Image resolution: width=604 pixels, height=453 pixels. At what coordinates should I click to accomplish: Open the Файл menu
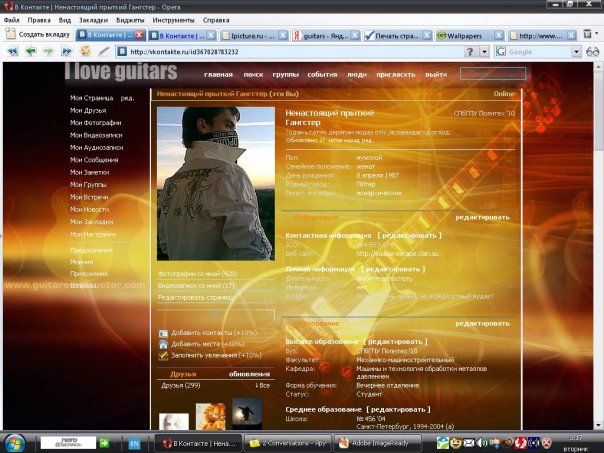pos(12,20)
